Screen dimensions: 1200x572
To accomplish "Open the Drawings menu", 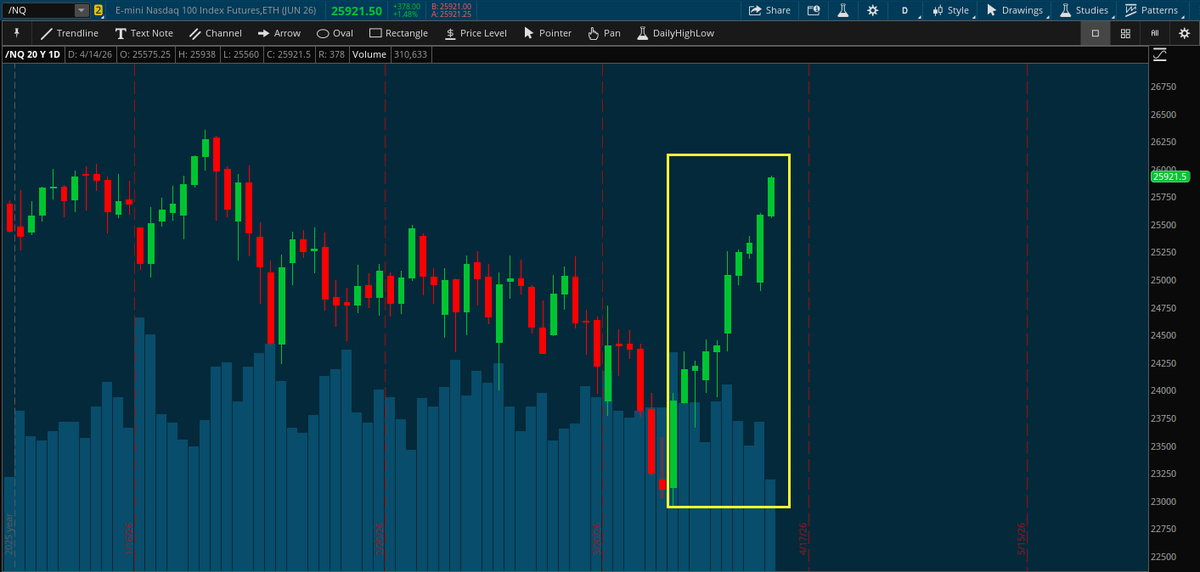I will (x=1014, y=10).
